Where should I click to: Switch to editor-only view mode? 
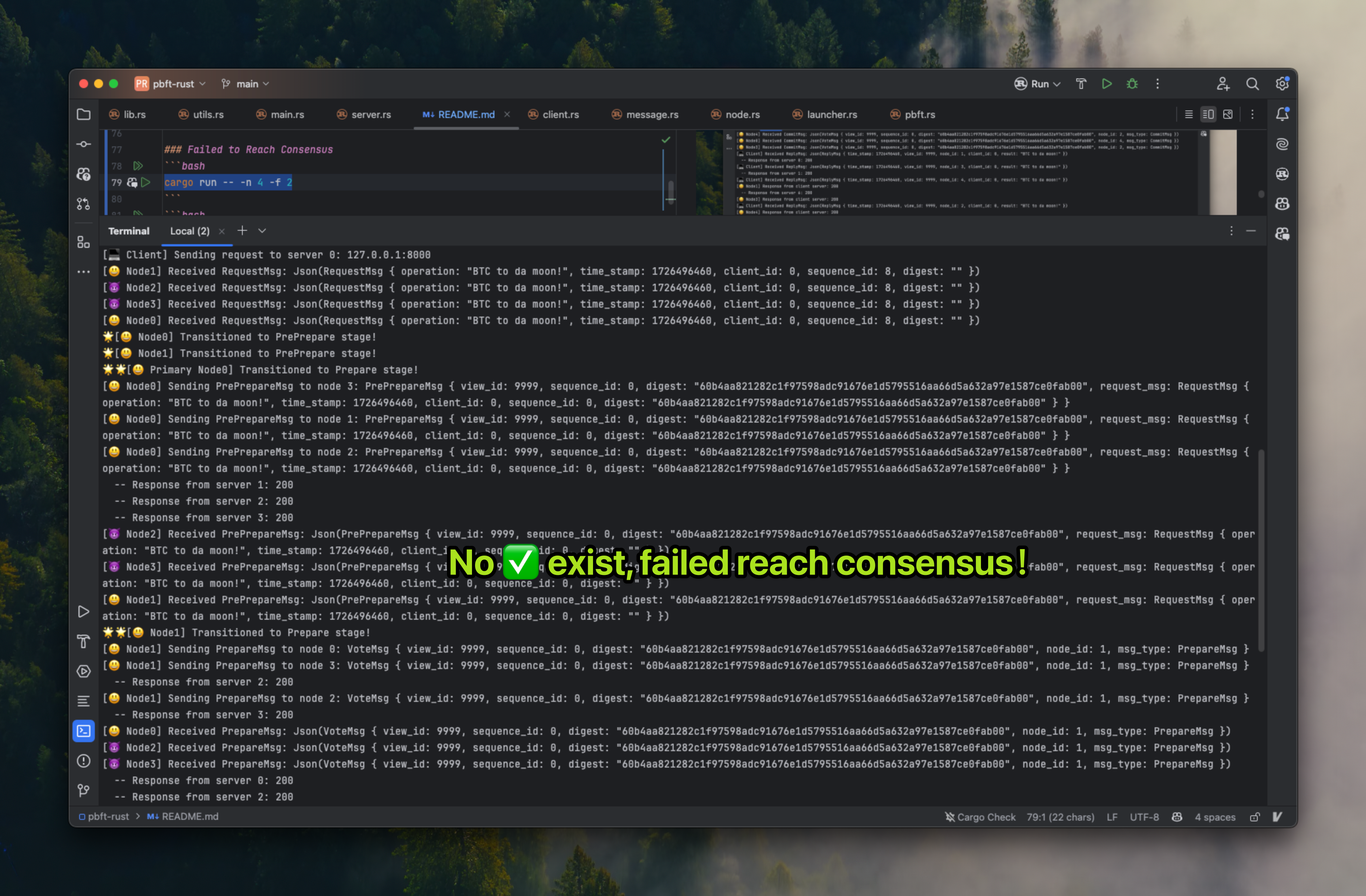coord(1189,114)
